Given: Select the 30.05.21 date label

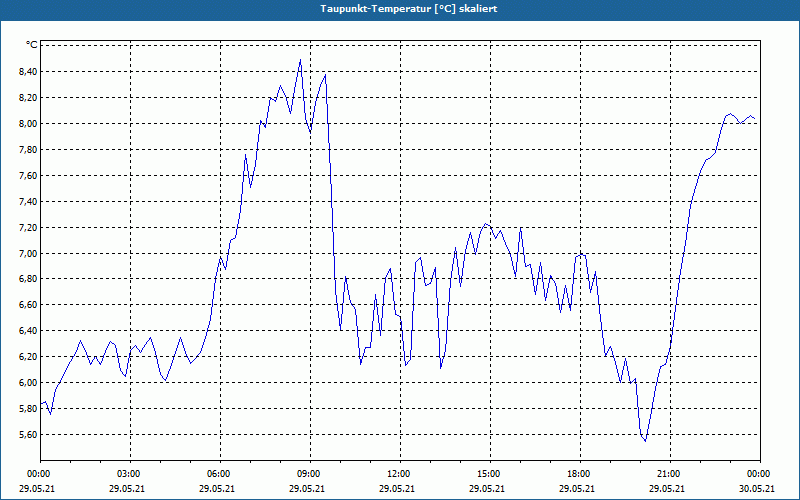Looking at the screenshot, I should click(x=757, y=488).
